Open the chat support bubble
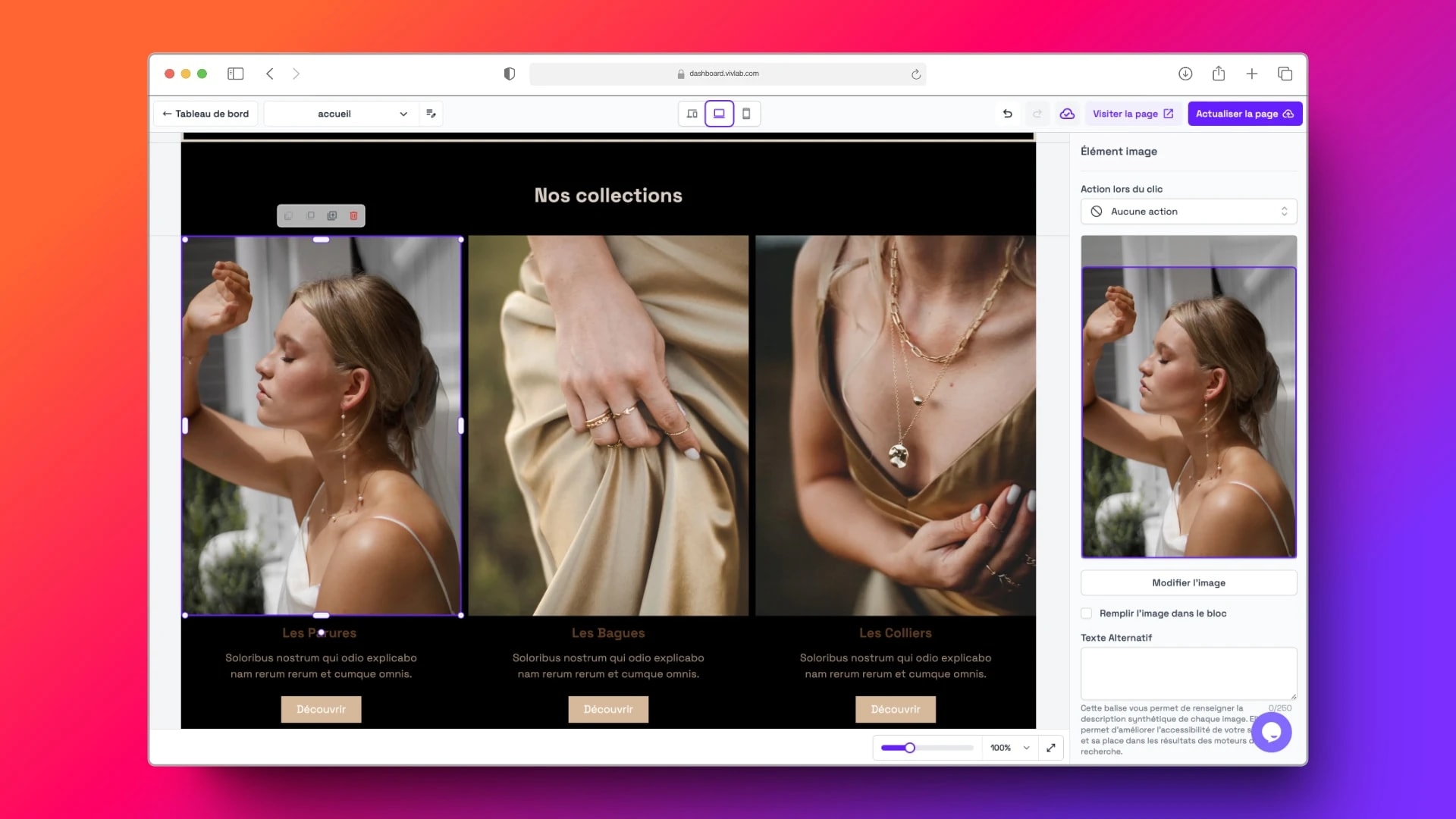Screen dimensions: 1456x819 pos(1272,733)
